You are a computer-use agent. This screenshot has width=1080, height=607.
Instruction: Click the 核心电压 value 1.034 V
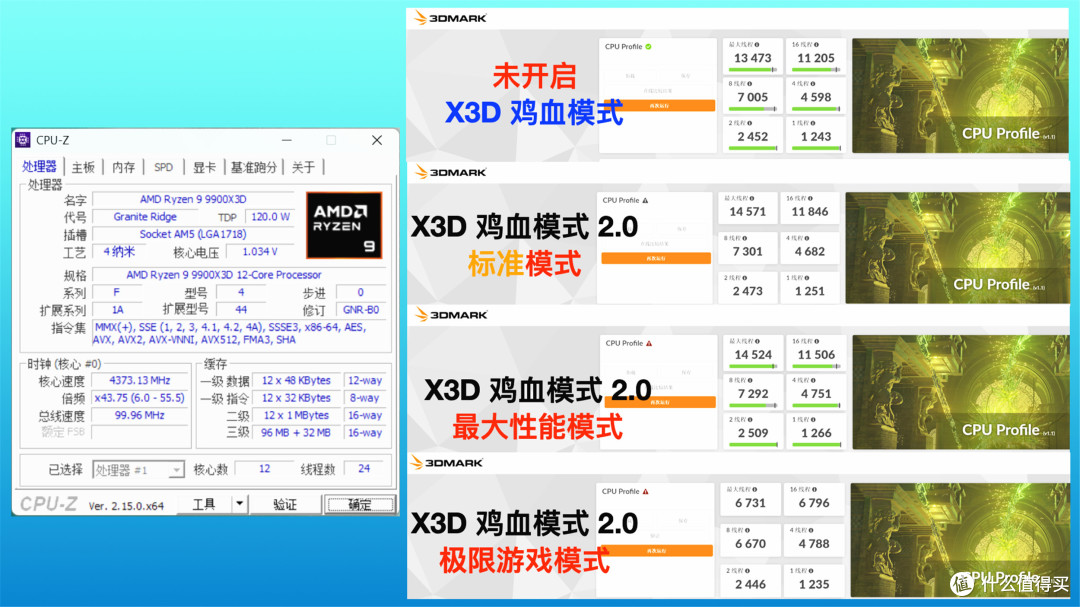[260, 251]
